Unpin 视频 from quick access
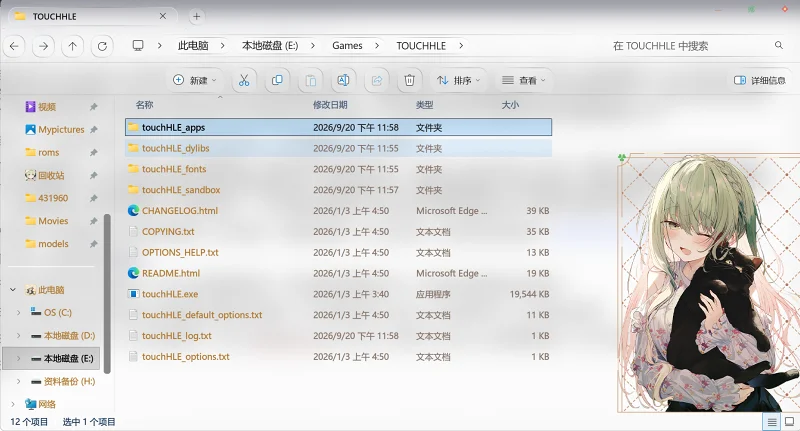 click(93, 107)
